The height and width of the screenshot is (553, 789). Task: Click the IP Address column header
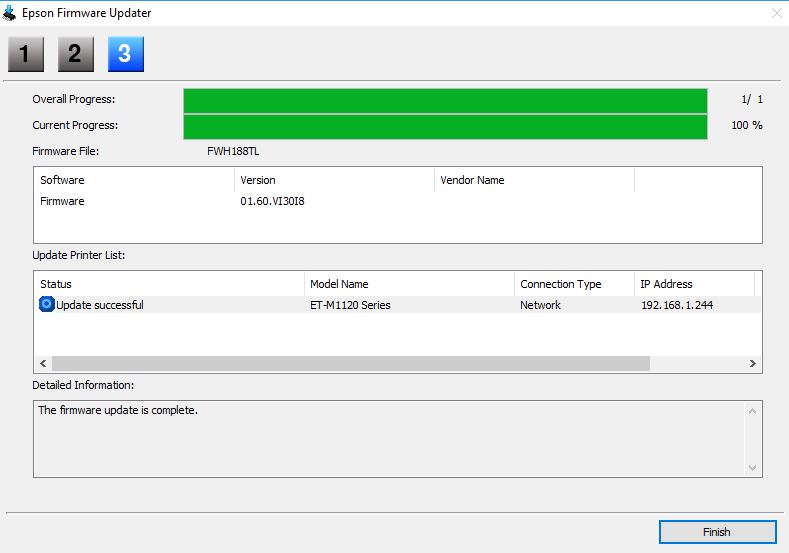(694, 284)
